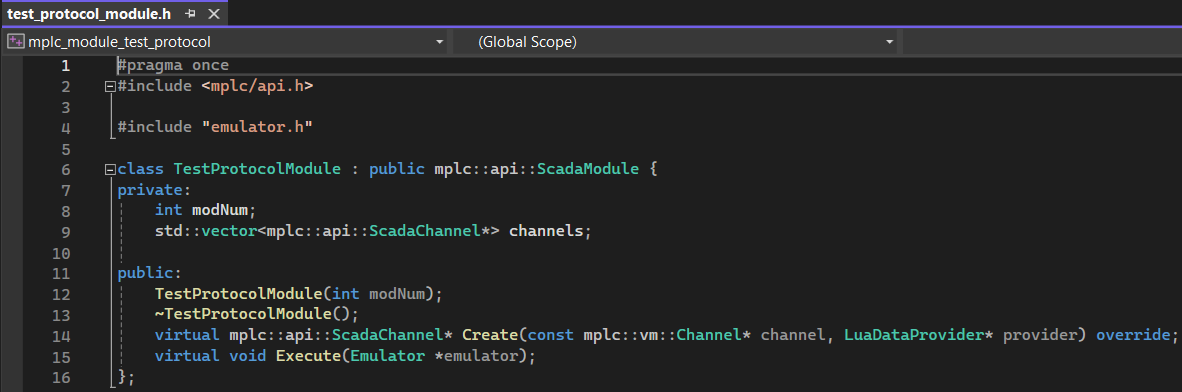The image size is (1182, 392).
Task: Click the 'Create' method name
Action: 490,335
